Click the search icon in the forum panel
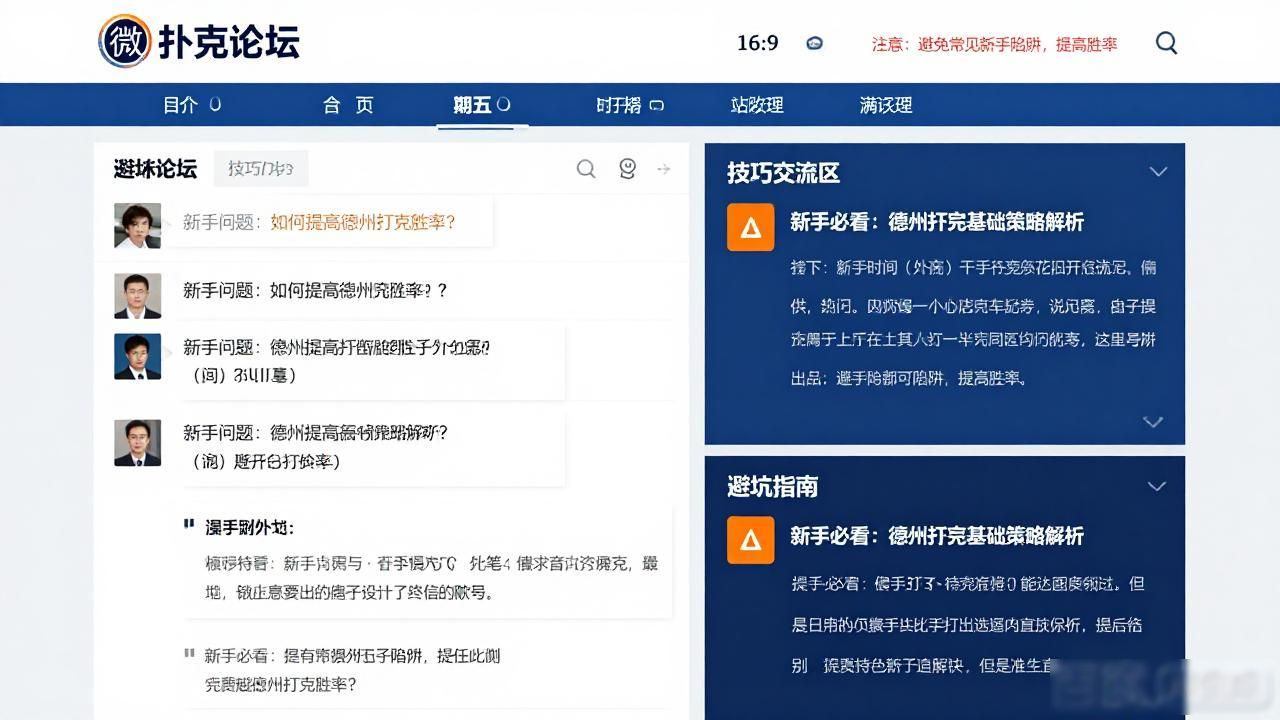Screen dimensions: 1280x720 point(586,169)
